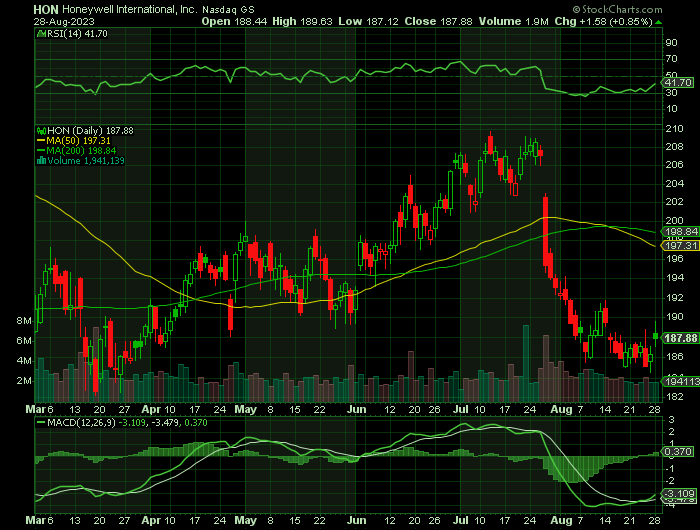Click the Volume 1,941,139 legend text
Screen dimensions: 700x530
pyautogui.click(x=86, y=161)
